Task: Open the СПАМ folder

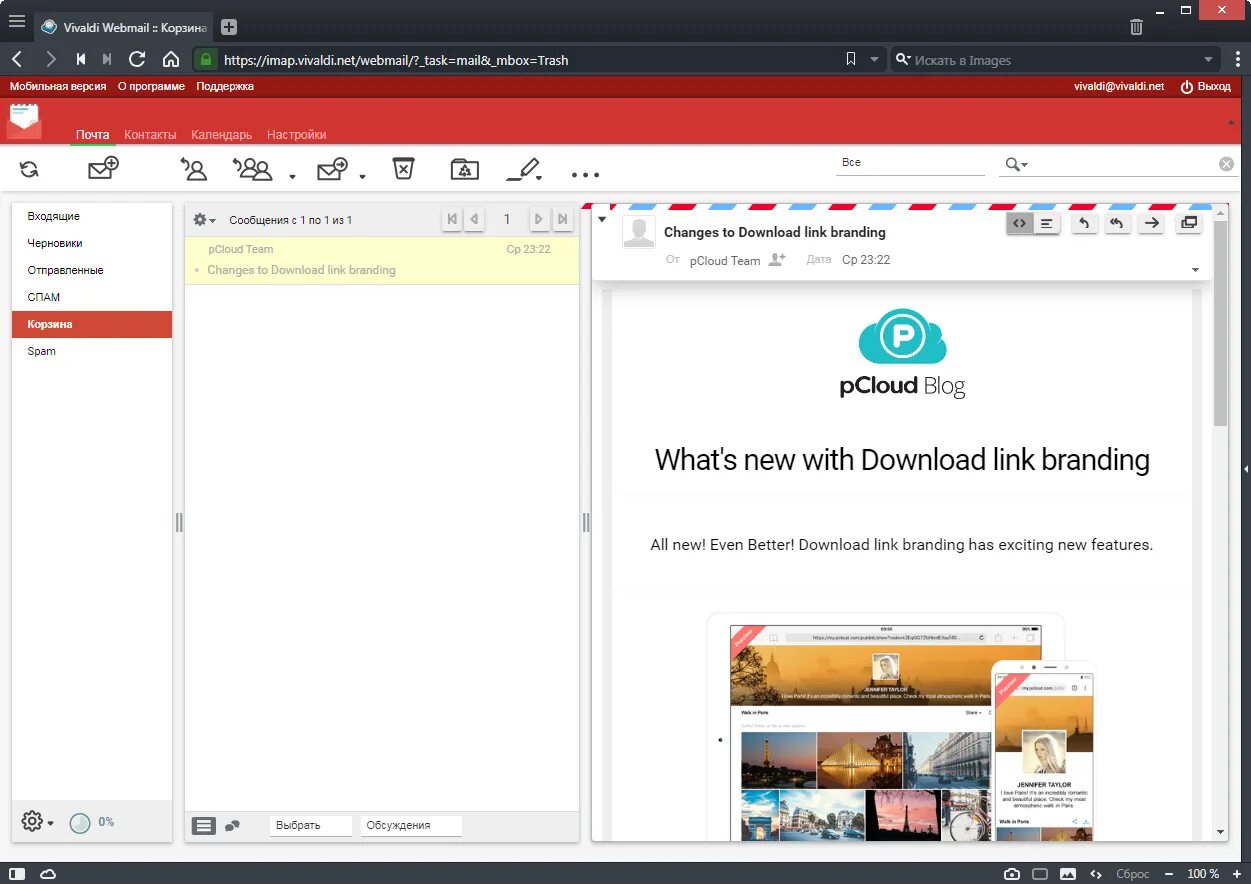Action: click(x=92, y=297)
